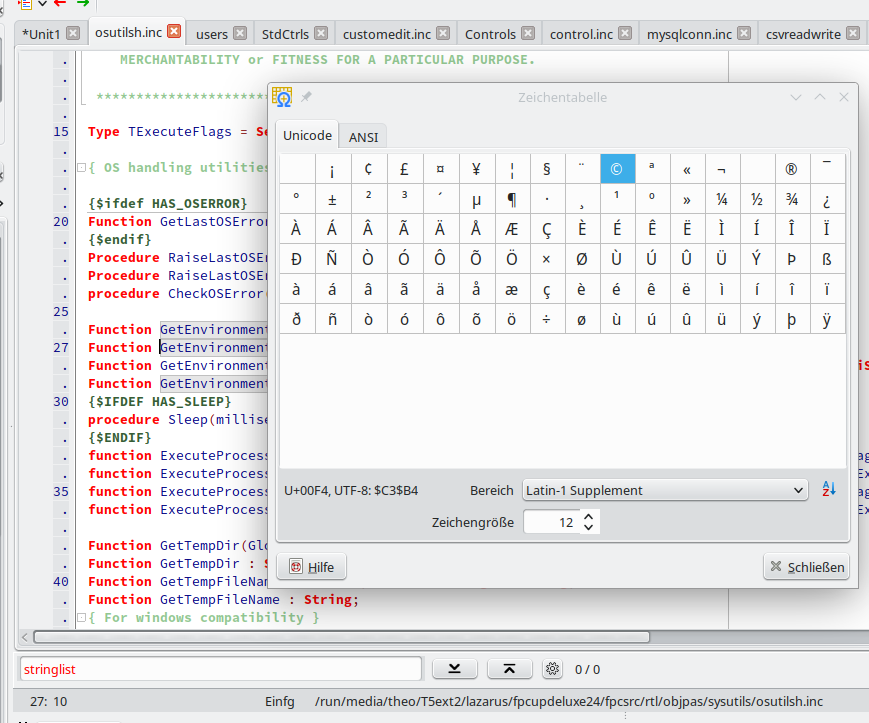This screenshot has height=723, width=869.
Task: Select the ÿ character cell
Action: click(x=827, y=319)
